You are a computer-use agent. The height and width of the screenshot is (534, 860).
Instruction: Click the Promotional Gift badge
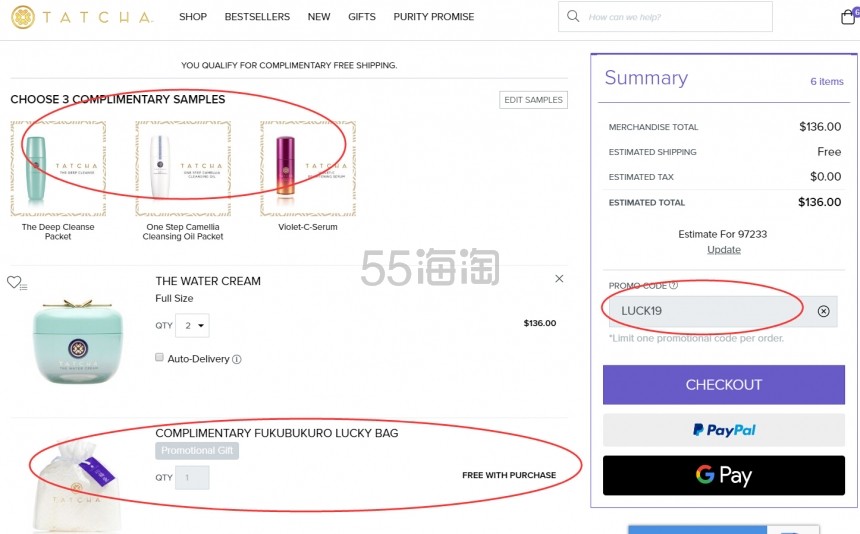click(x=197, y=451)
